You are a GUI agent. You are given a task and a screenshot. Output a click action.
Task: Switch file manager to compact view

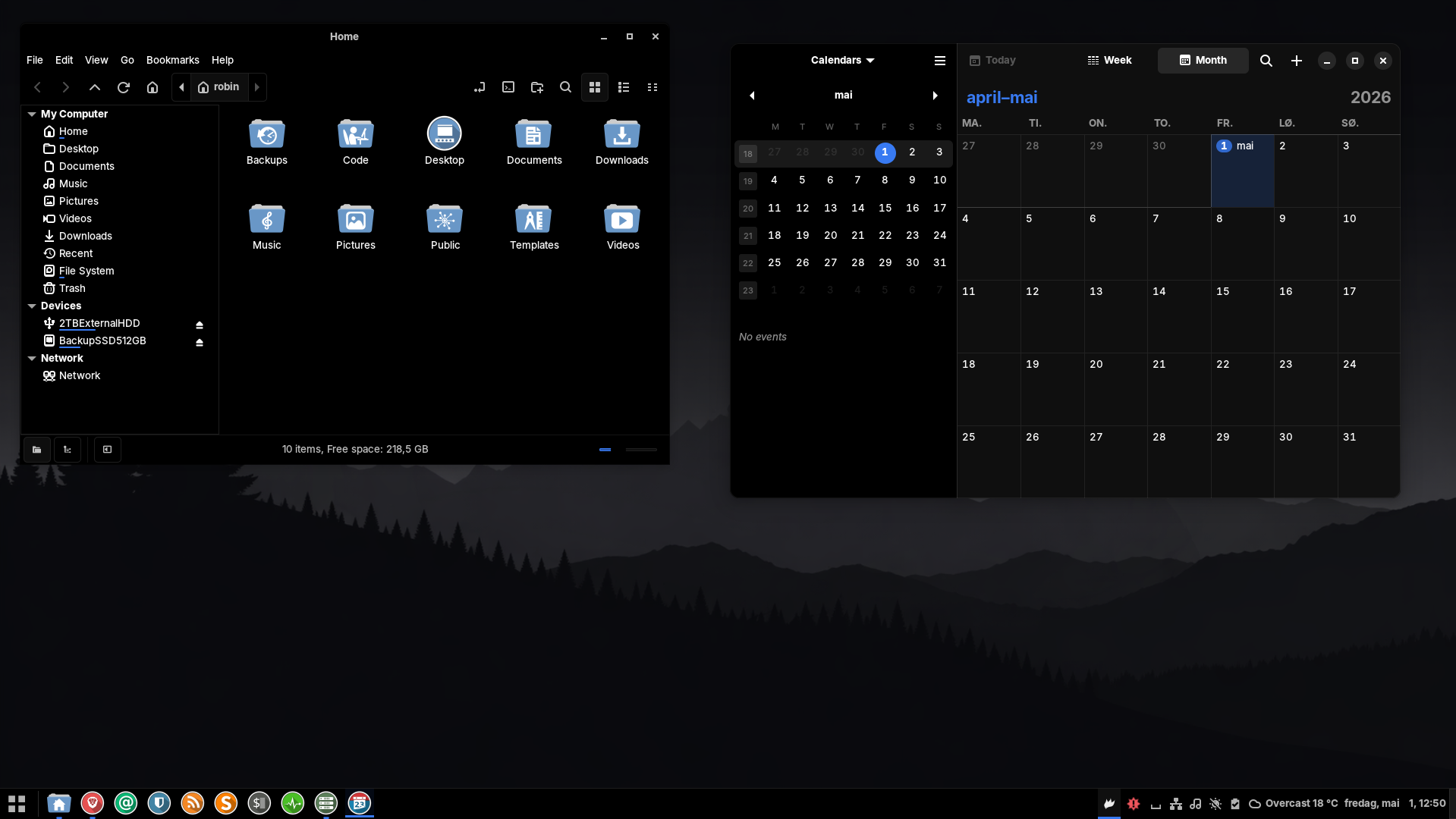pyautogui.click(x=653, y=87)
